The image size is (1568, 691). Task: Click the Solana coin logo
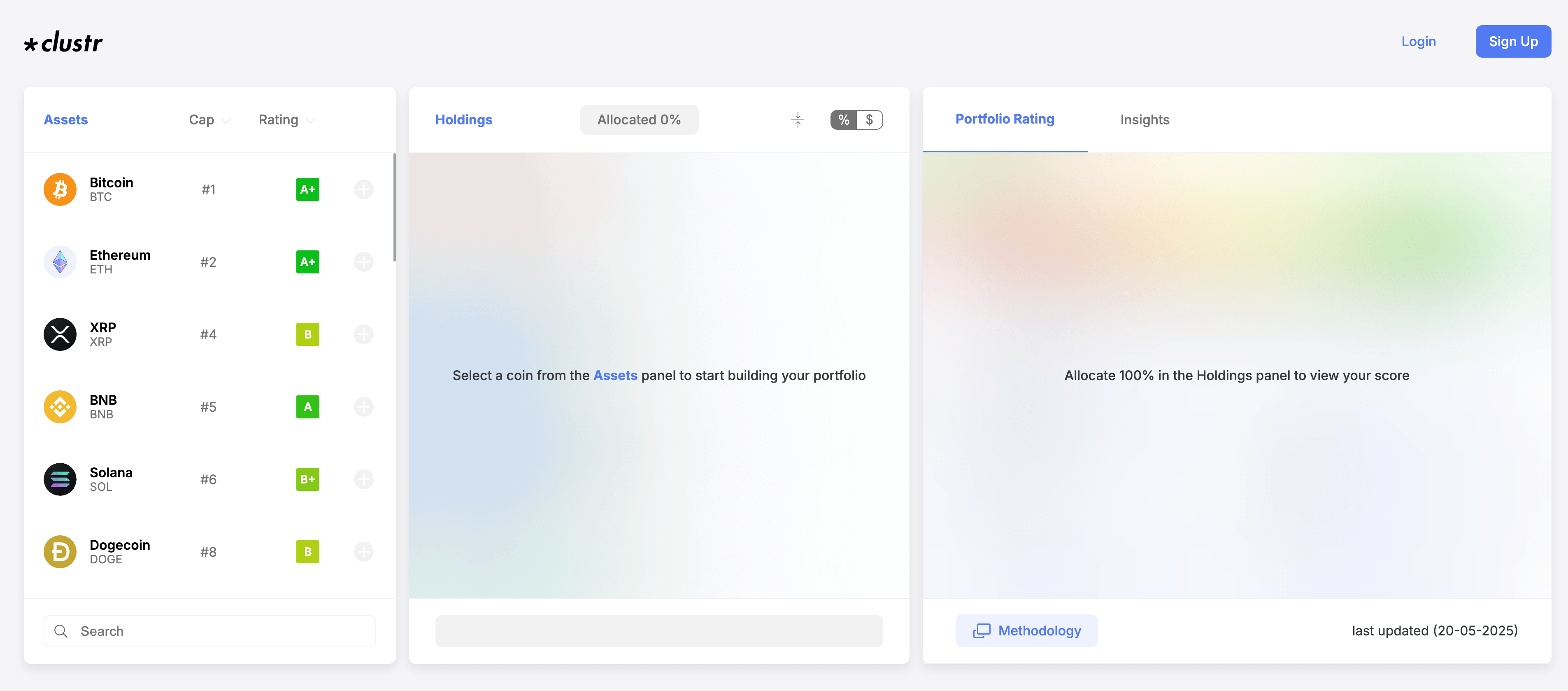(60, 479)
